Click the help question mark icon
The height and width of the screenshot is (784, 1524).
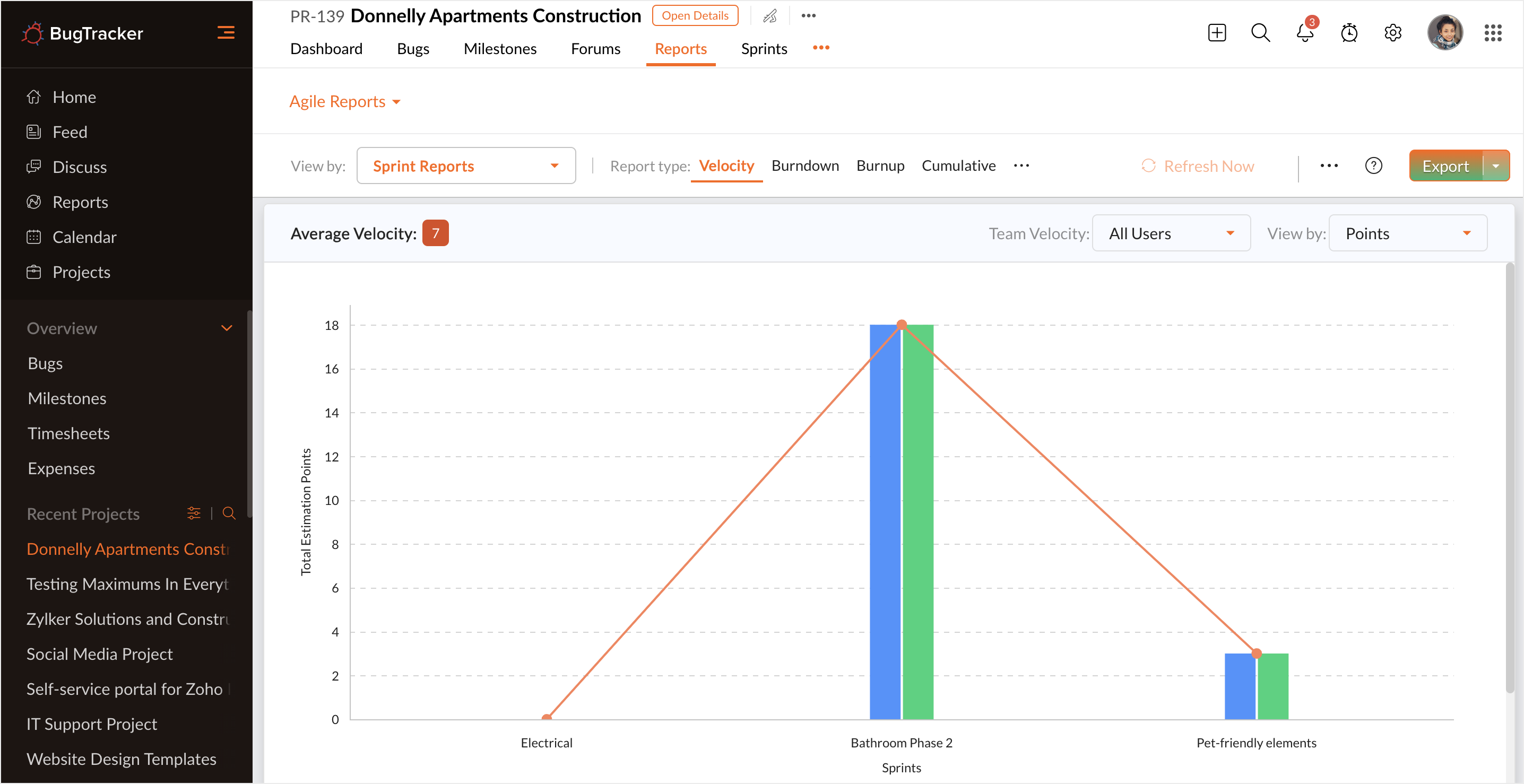point(1373,166)
